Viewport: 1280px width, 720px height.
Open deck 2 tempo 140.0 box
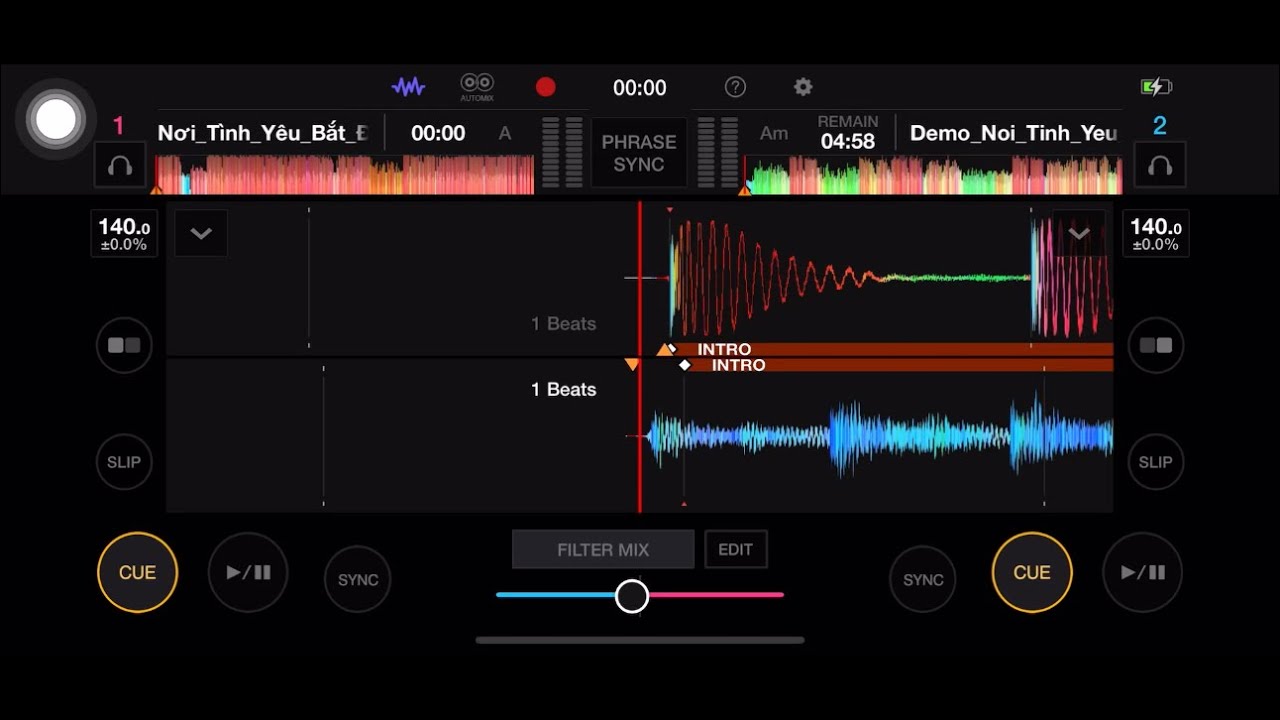click(1156, 234)
